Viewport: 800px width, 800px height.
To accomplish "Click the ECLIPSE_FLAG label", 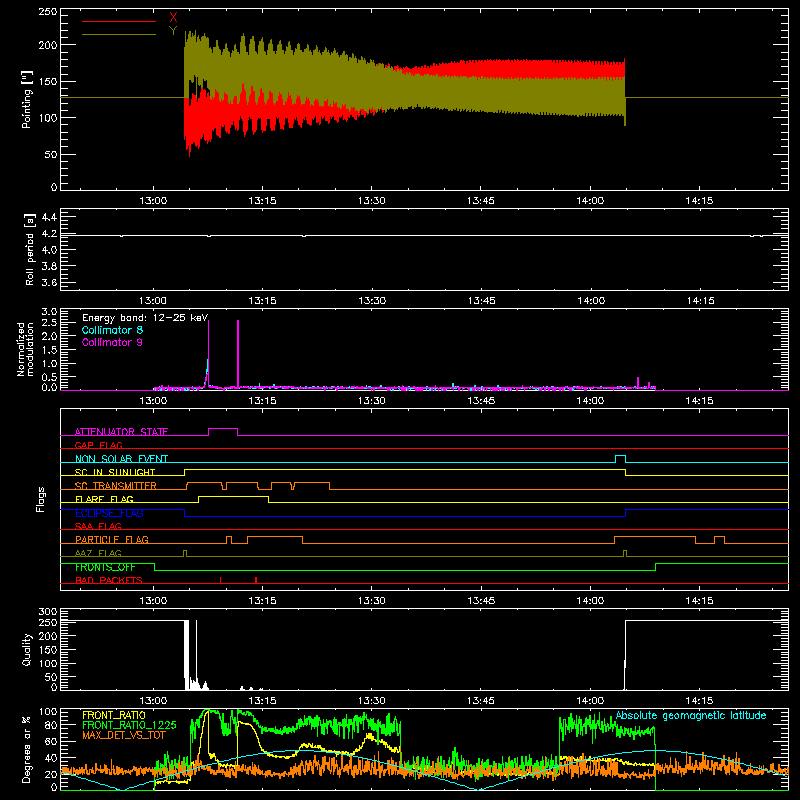I will pyautogui.click(x=109, y=513).
